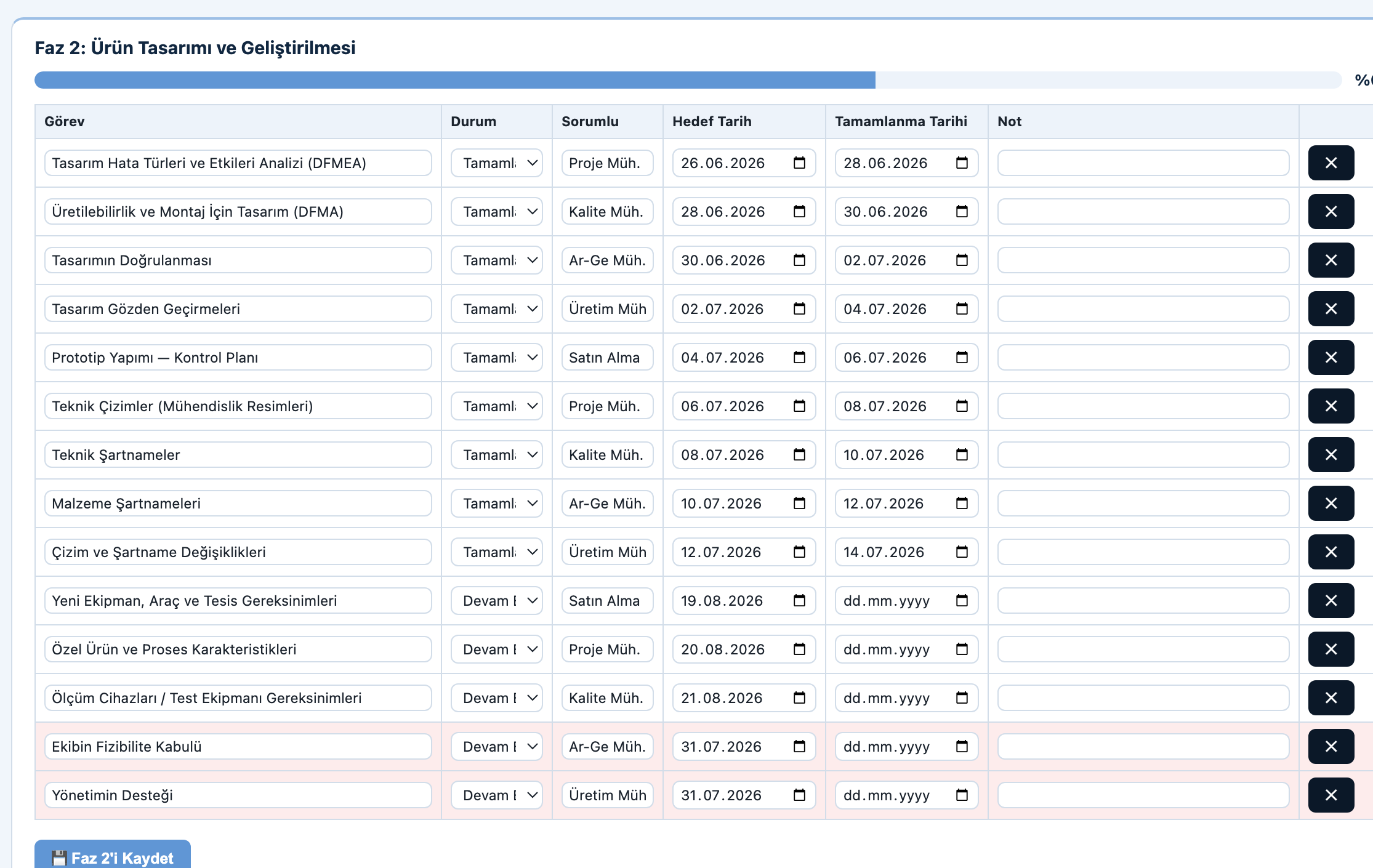Open calendar for Teknik Çizimler target date
The image size is (1373, 868).
(x=799, y=406)
